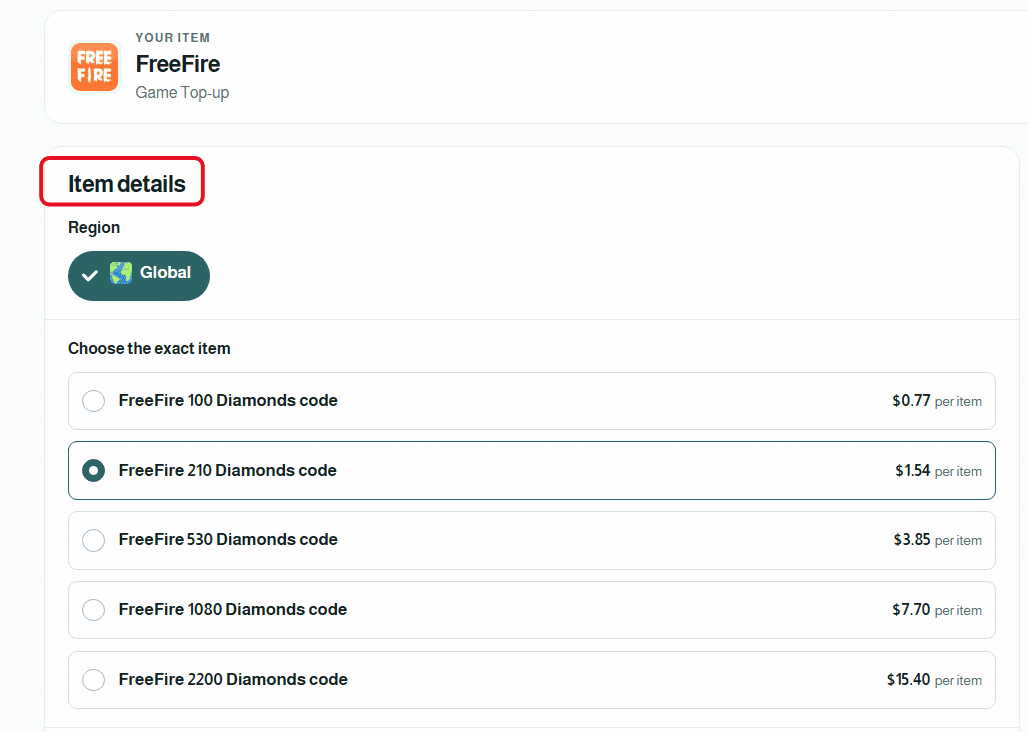Click the globe icon in Global chip
This screenshot has width=1028, height=732.
coord(121,273)
